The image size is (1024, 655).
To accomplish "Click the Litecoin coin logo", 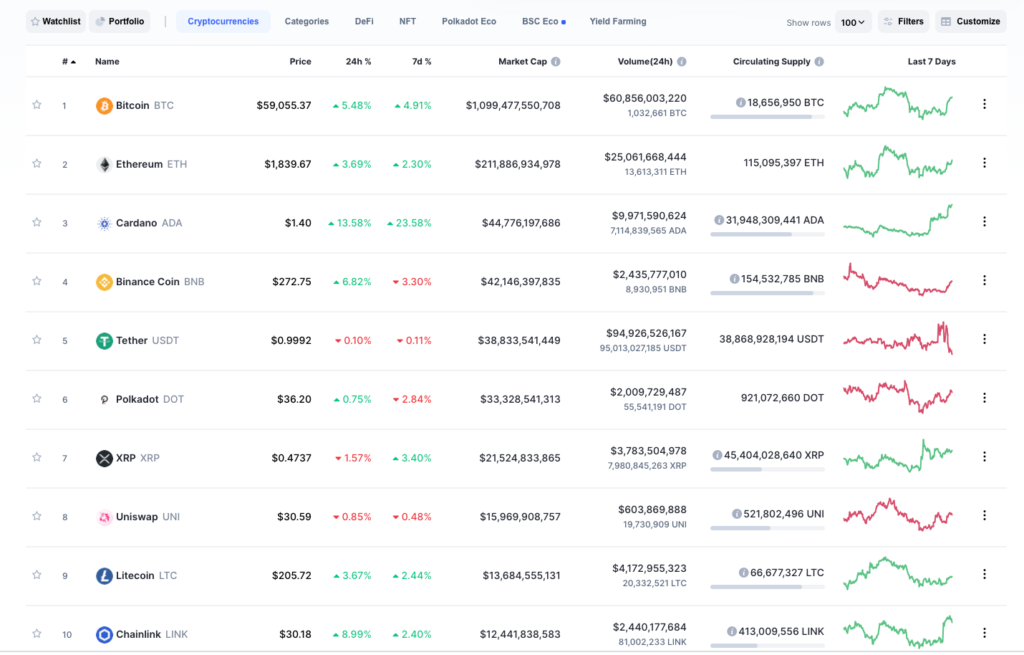I will (104, 575).
